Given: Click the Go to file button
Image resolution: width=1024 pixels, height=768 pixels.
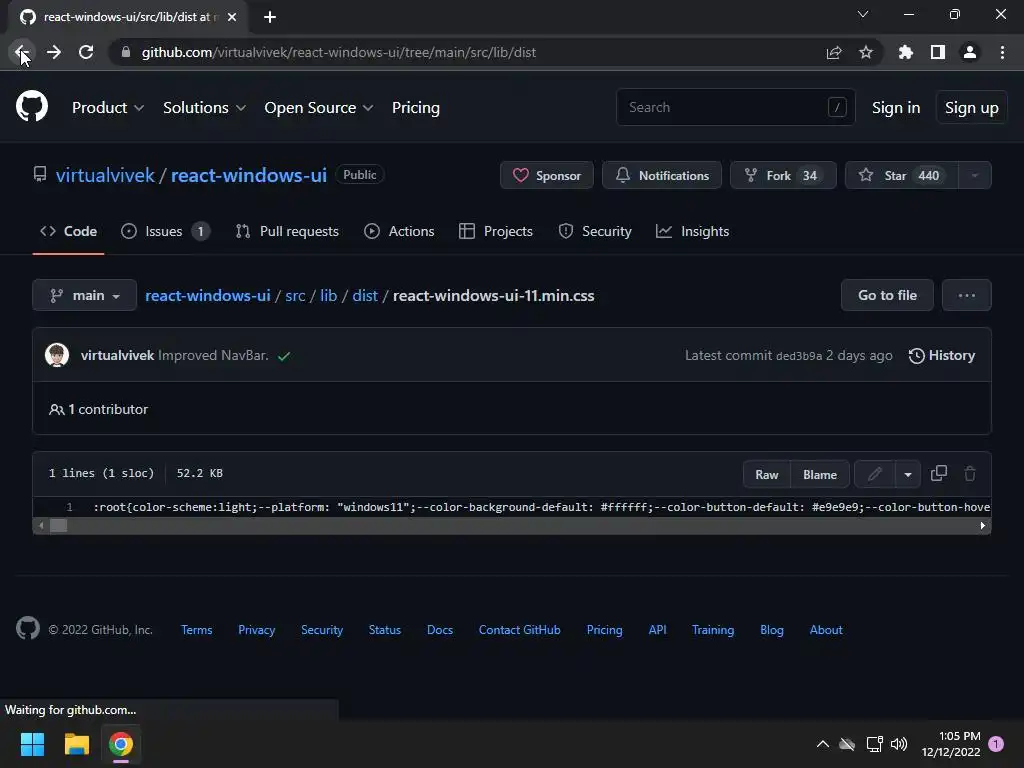Looking at the screenshot, I should (x=888, y=295).
